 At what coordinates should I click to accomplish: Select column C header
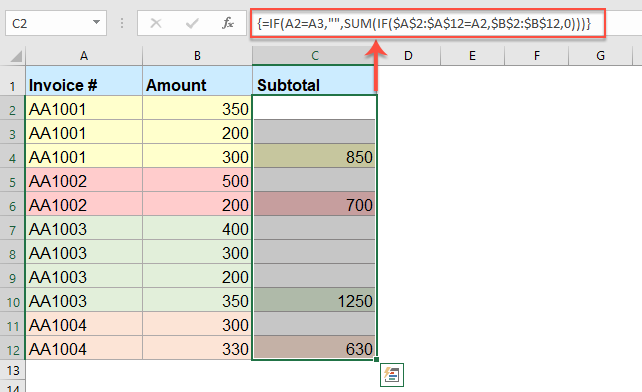point(314,56)
